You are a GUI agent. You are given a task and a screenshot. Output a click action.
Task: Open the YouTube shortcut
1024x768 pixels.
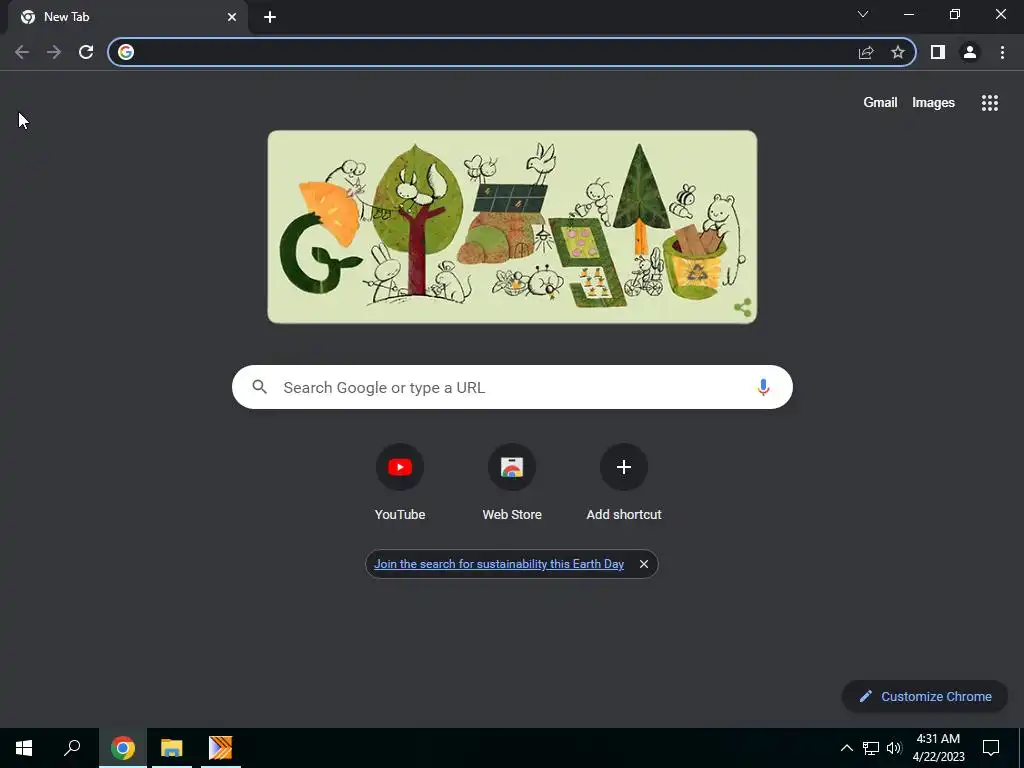(x=400, y=482)
